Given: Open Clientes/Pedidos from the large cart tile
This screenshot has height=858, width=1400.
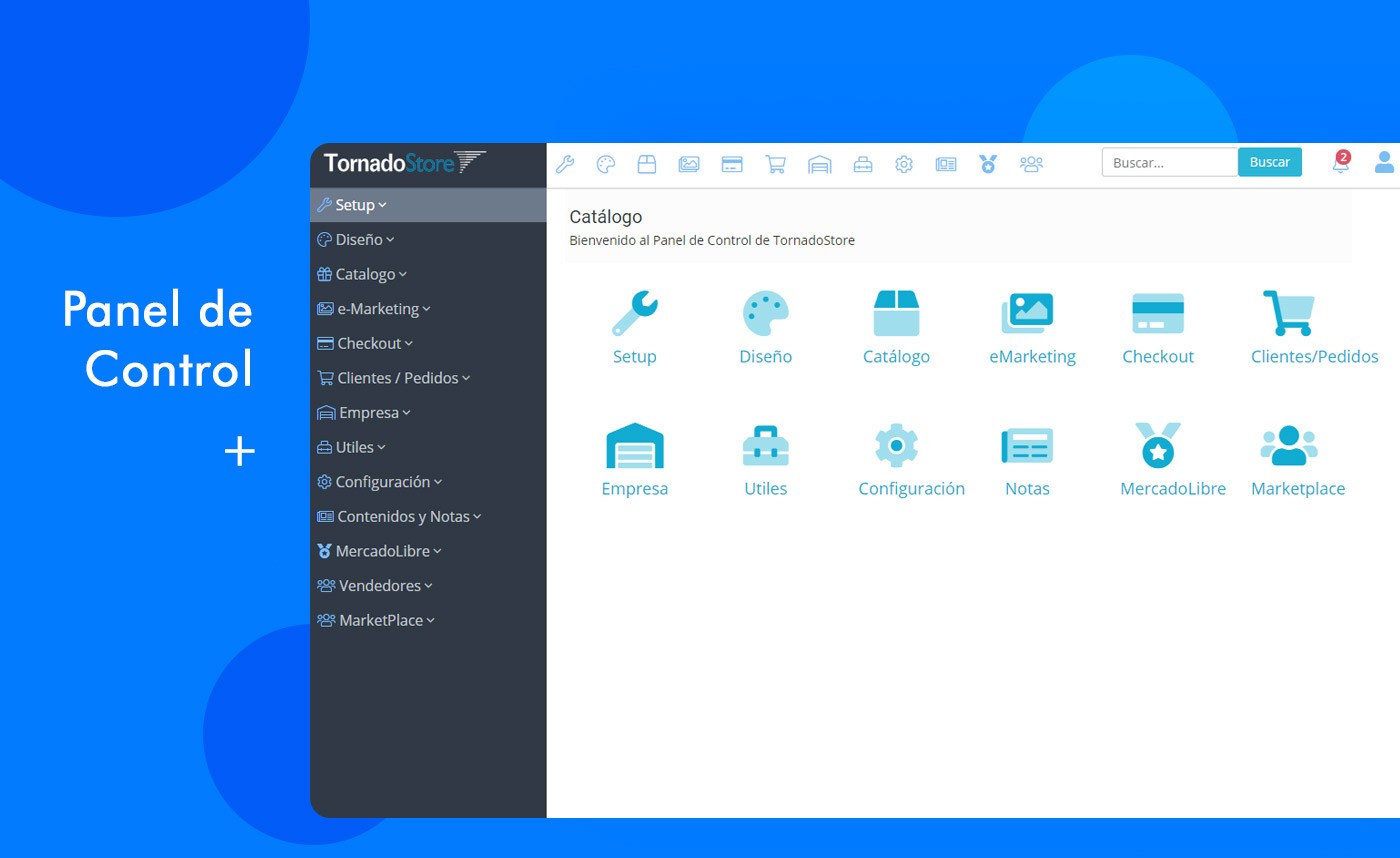Looking at the screenshot, I should (1314, 328).
